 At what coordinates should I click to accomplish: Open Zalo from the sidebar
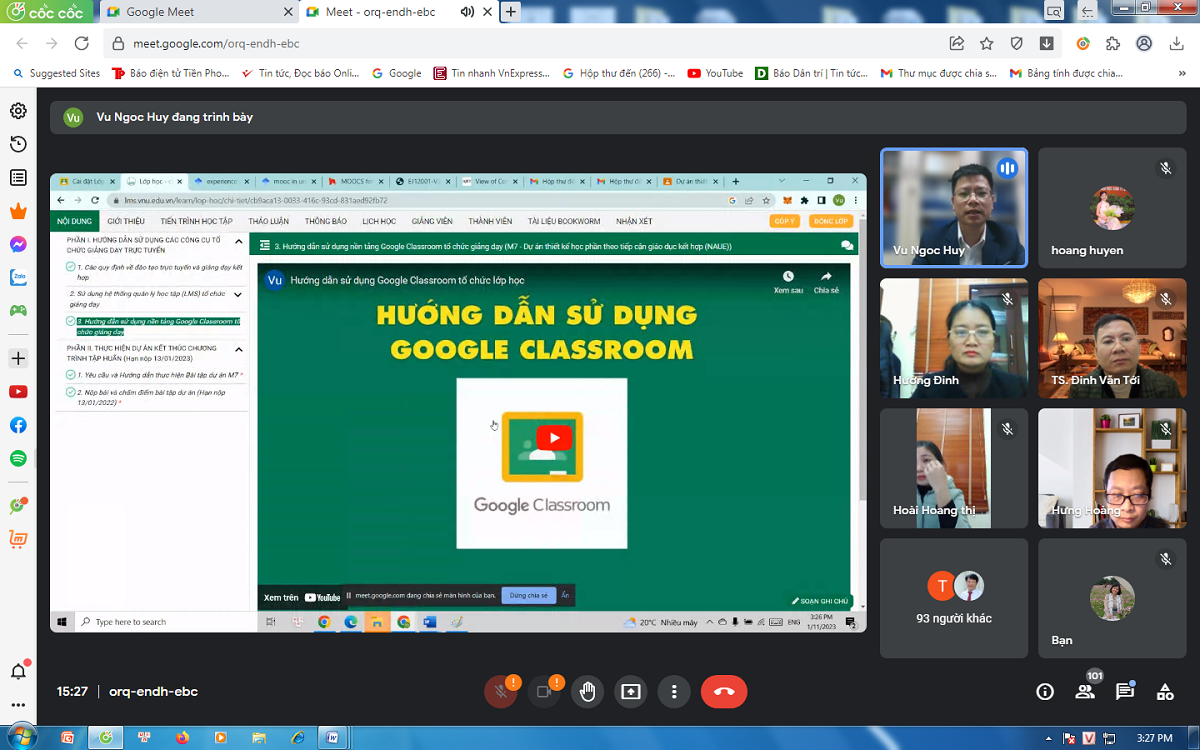[18, 277]
